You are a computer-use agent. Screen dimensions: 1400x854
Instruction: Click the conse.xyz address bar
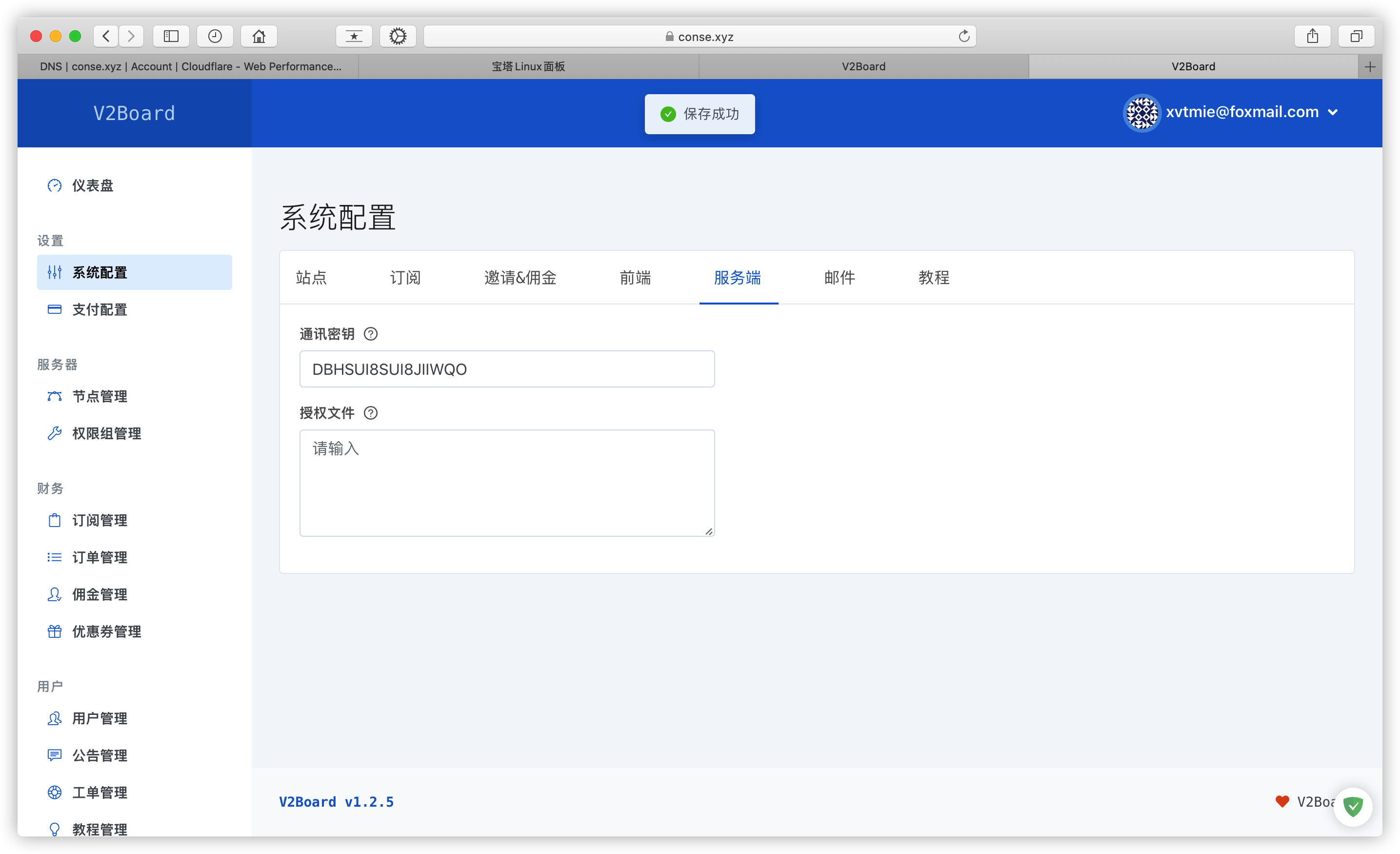pos(700,37)
